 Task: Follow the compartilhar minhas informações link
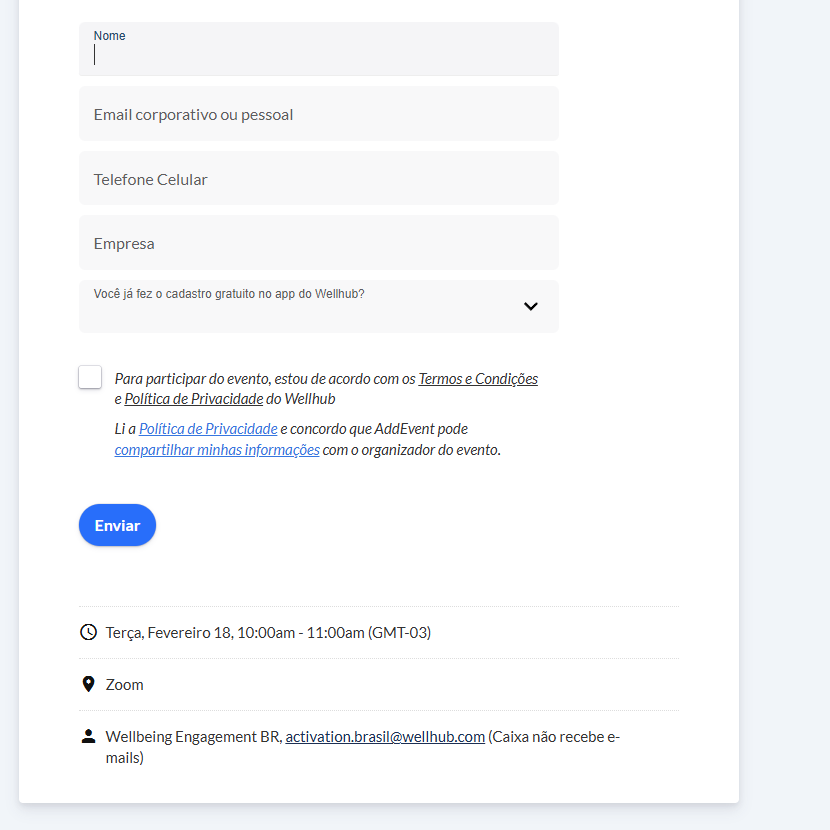[x=217, y=450]
